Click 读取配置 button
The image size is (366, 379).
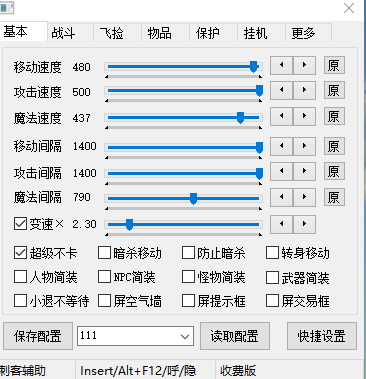235,336
